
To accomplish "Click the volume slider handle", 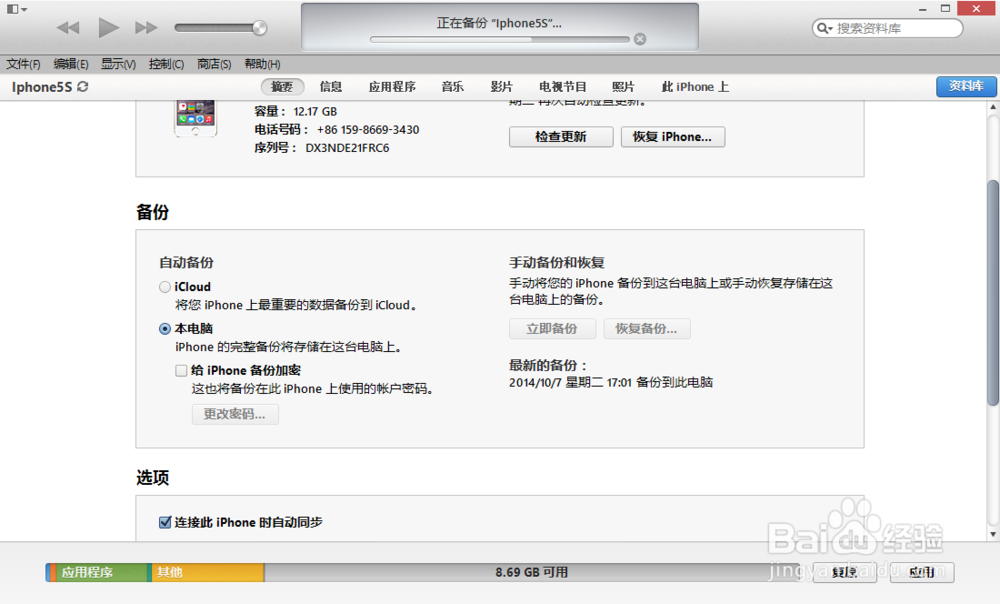I will click(260, 27).
